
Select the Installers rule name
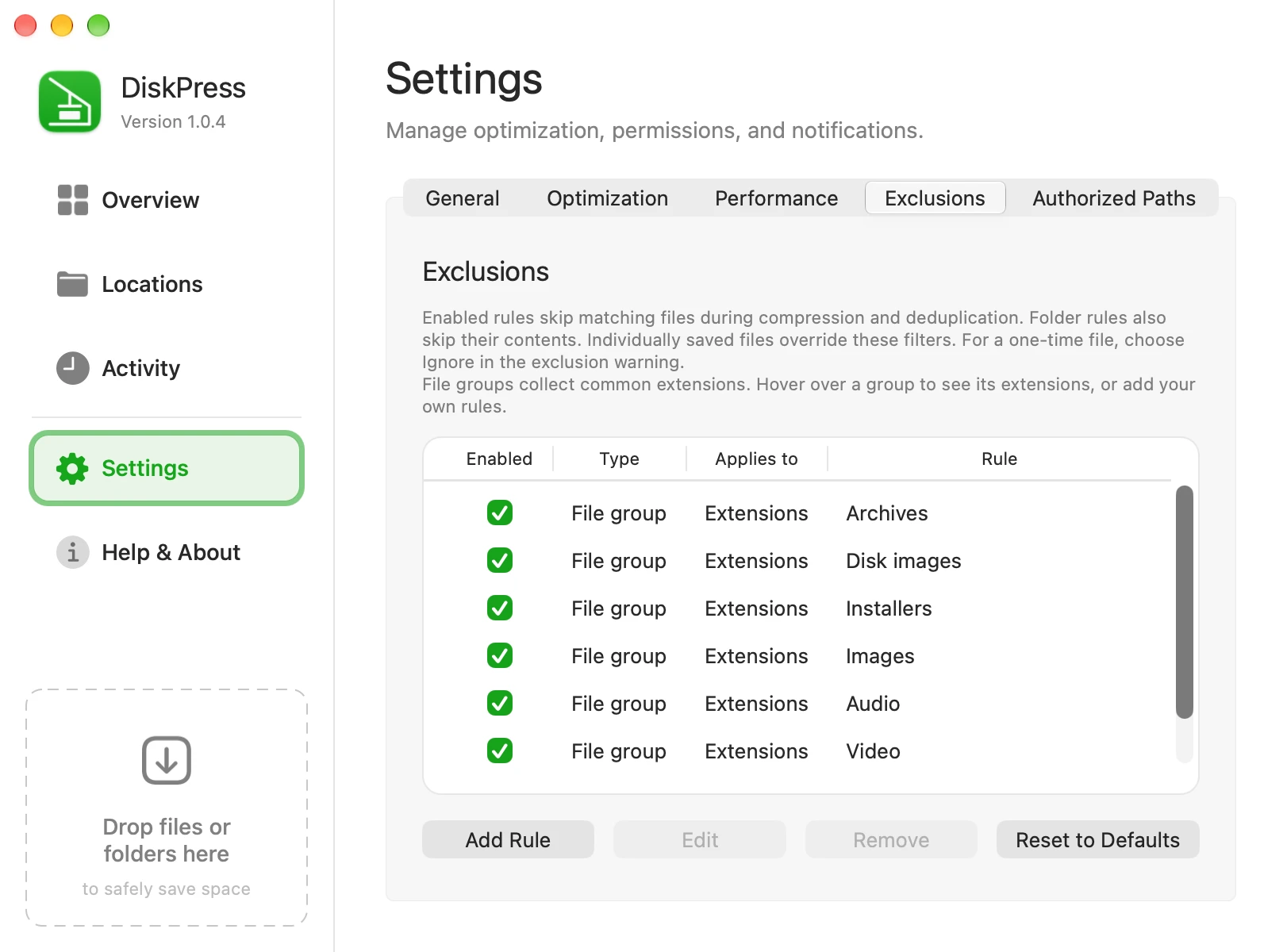point(889,608)
